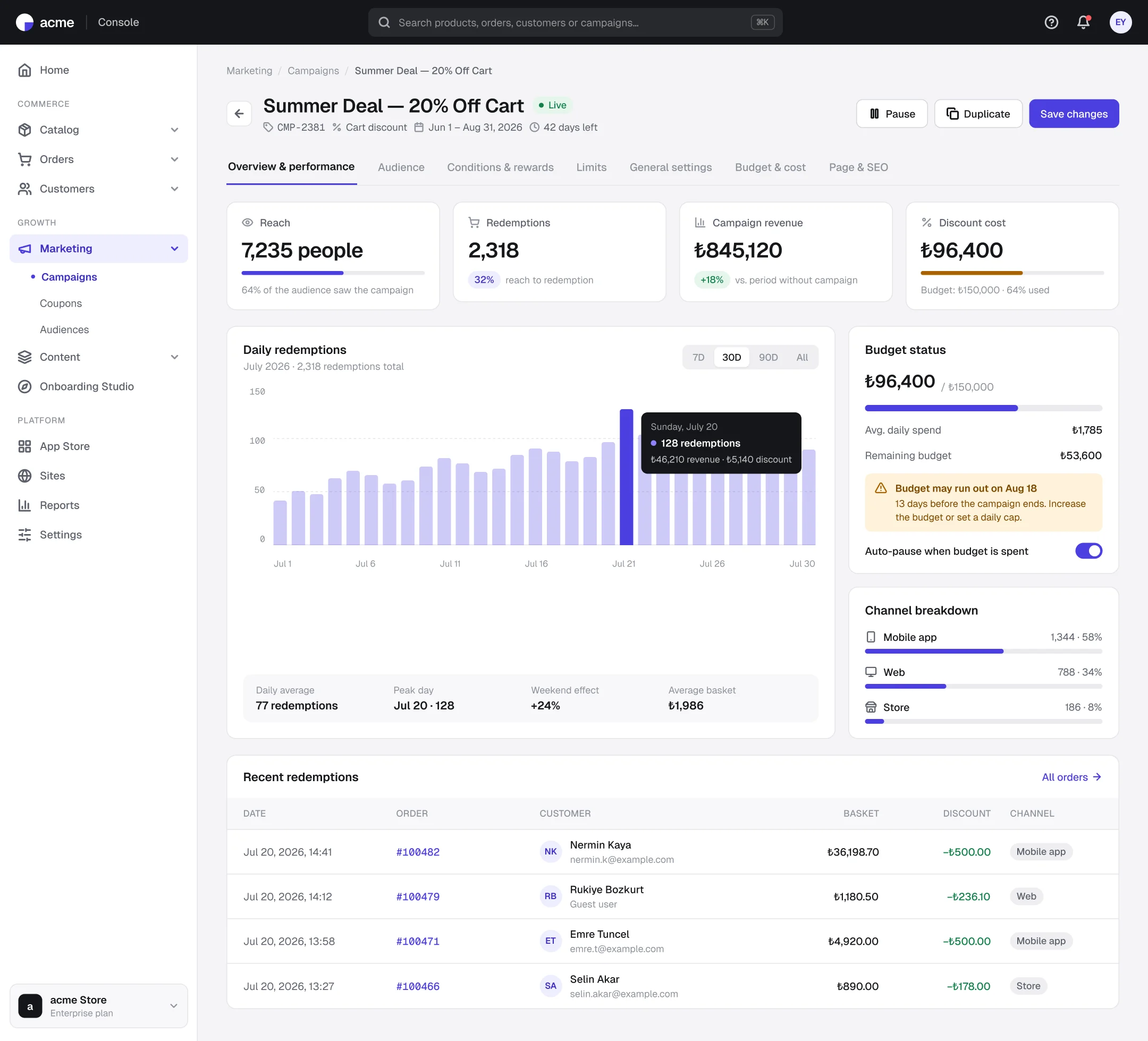Click the Sites globe icon
1148x1041 pixels.
click(x=24, y=476)
